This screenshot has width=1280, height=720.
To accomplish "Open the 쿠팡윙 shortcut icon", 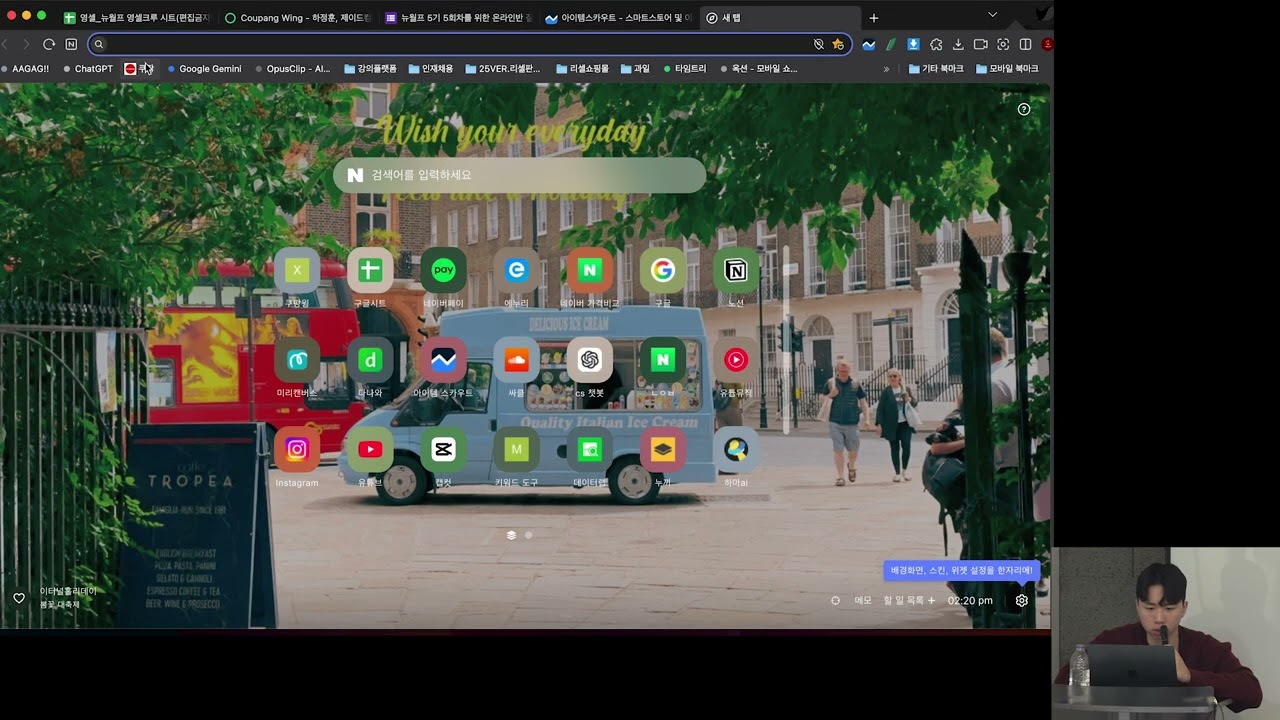I will click(x=297, y=270).
